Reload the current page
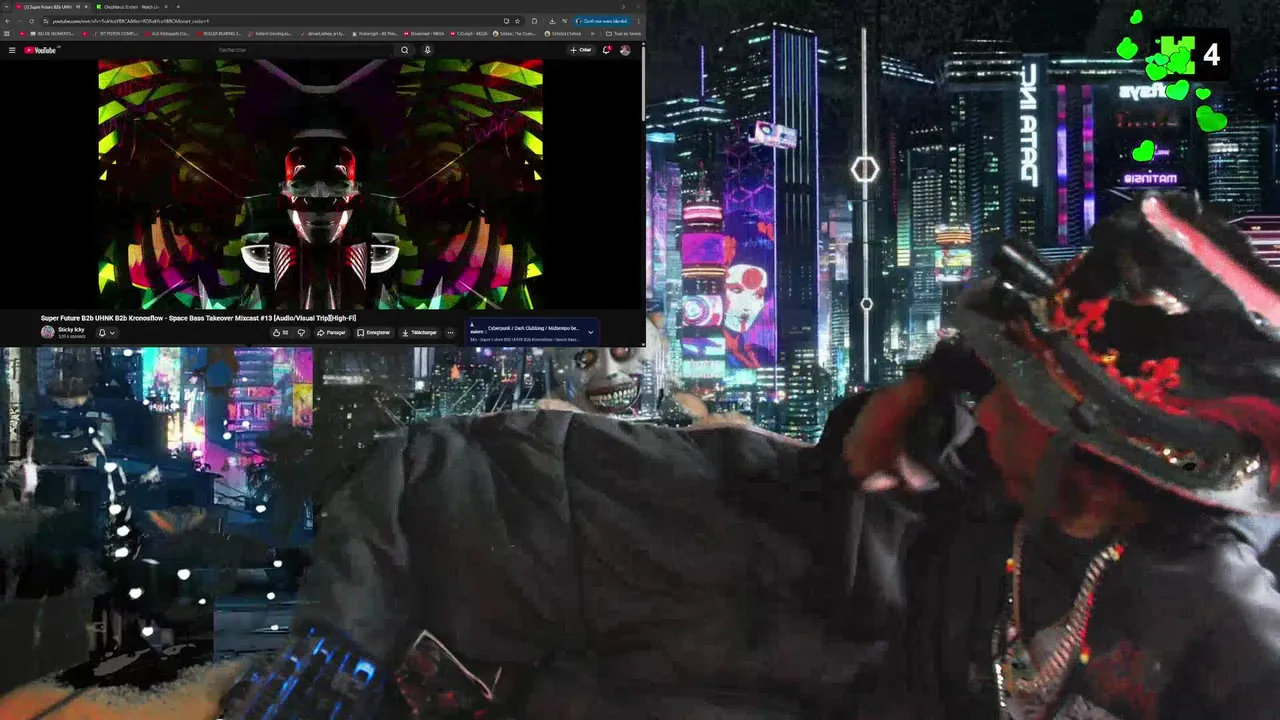 click(x=31, y=21)
